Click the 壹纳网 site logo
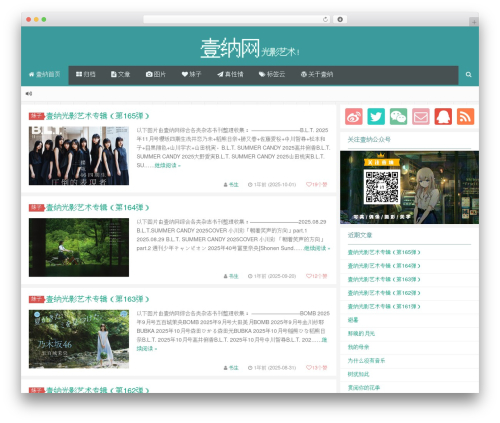 [x=230, y=49]
